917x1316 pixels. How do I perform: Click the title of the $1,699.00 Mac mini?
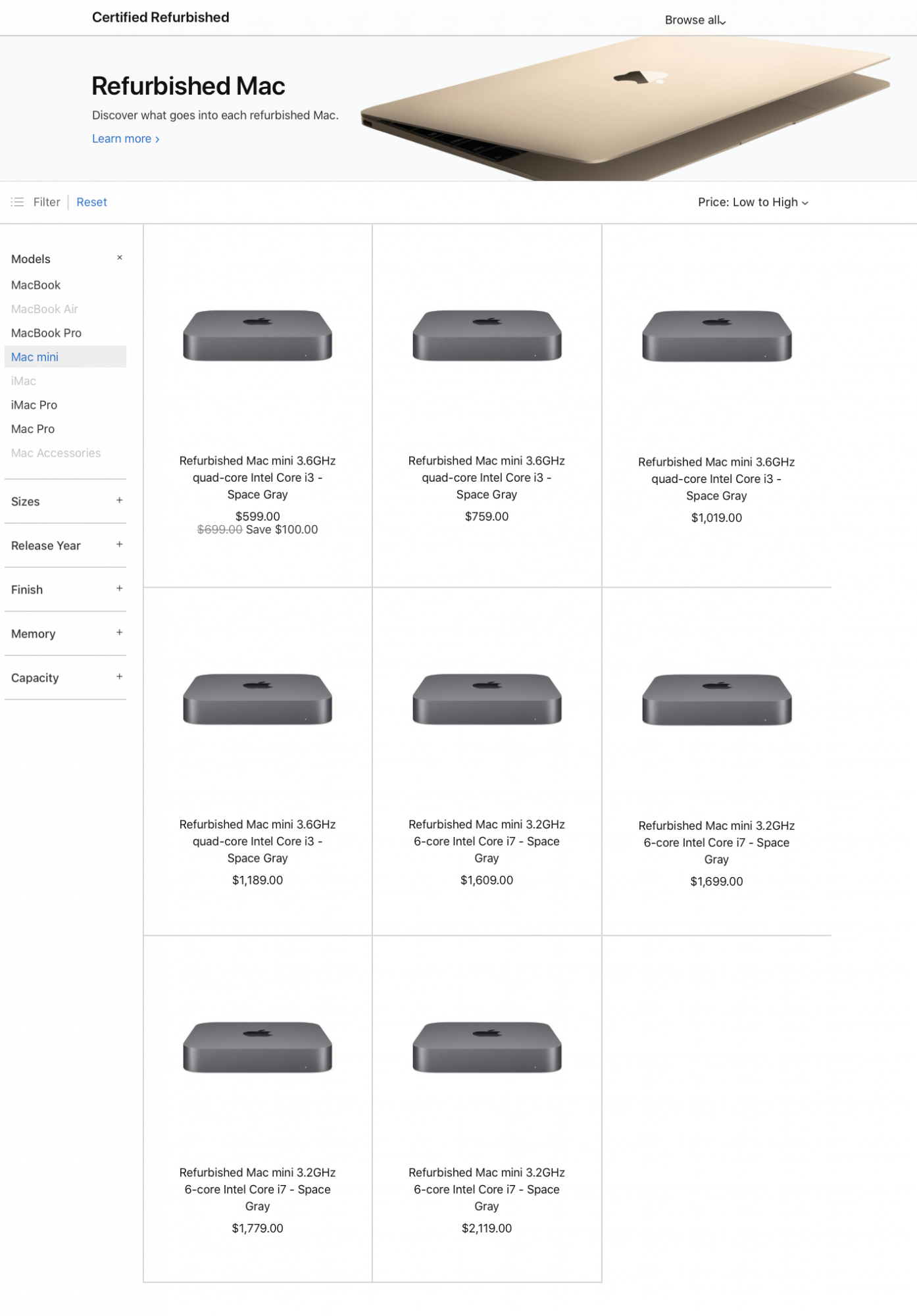pos(716,843)
